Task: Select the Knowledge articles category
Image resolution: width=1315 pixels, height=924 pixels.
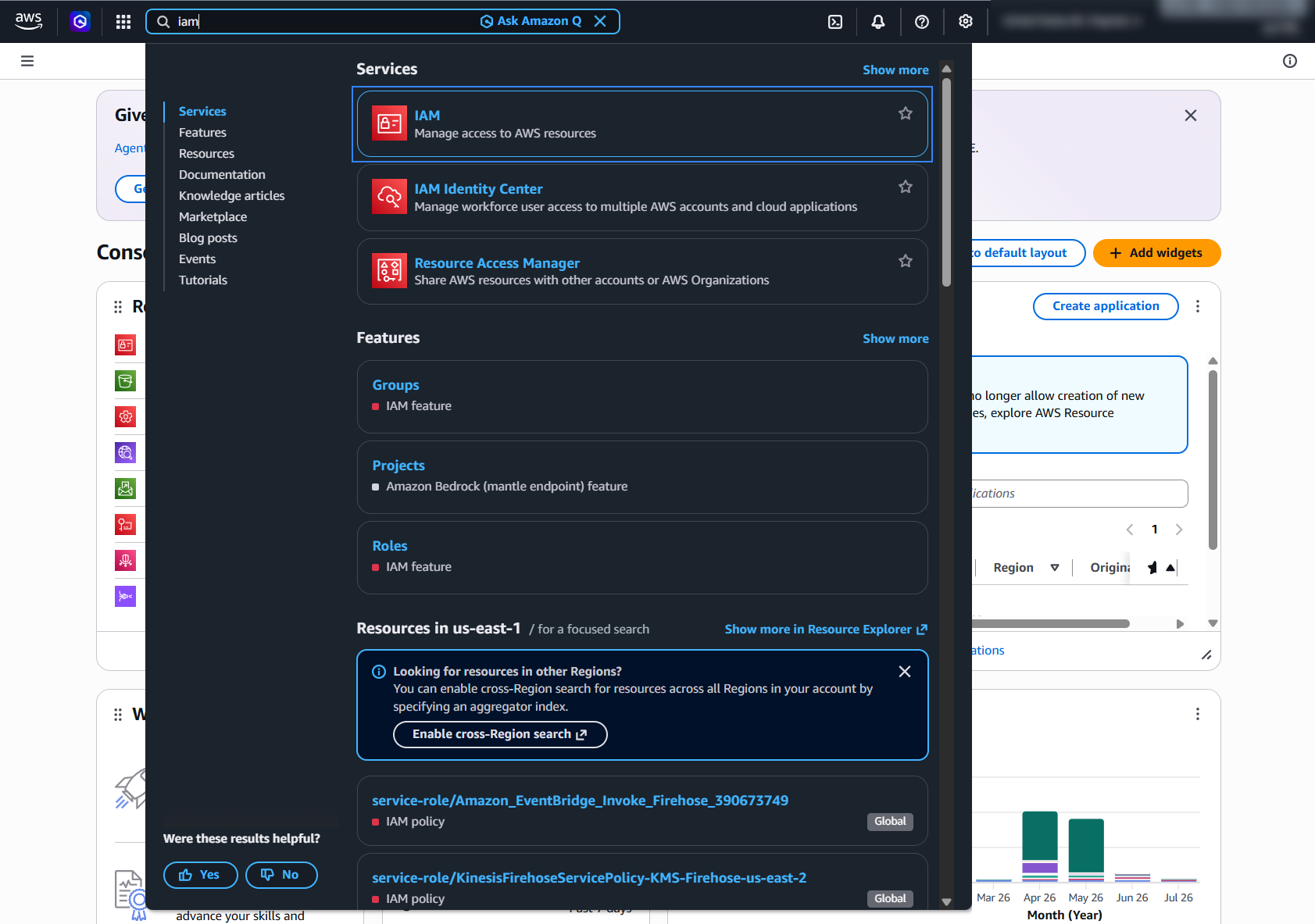Action: pos(231,196)
